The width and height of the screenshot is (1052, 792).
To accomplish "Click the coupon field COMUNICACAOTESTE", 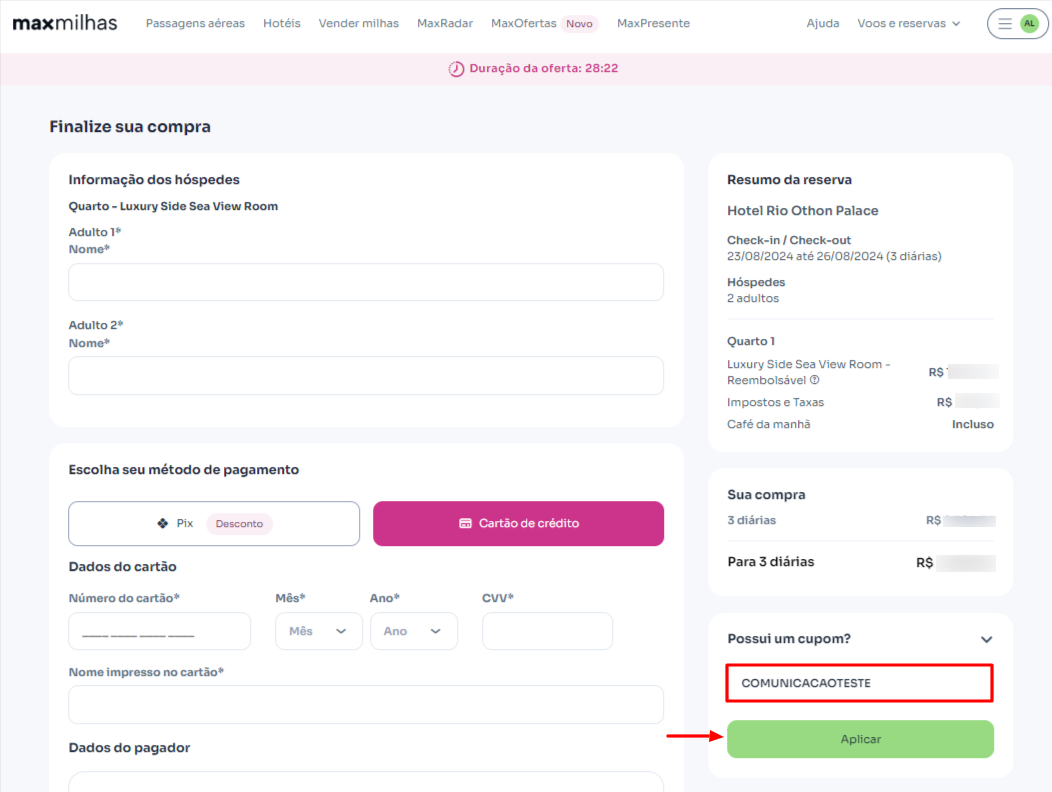I will (x=859, y=683).
